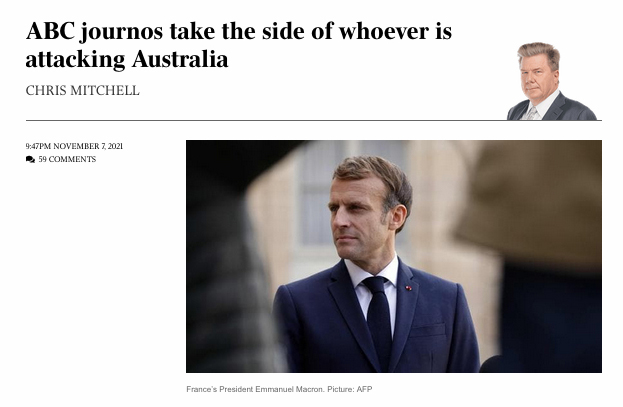Open the 59 COMMENTS link
This screenshot has width=623, height=407.
[67, 159]
